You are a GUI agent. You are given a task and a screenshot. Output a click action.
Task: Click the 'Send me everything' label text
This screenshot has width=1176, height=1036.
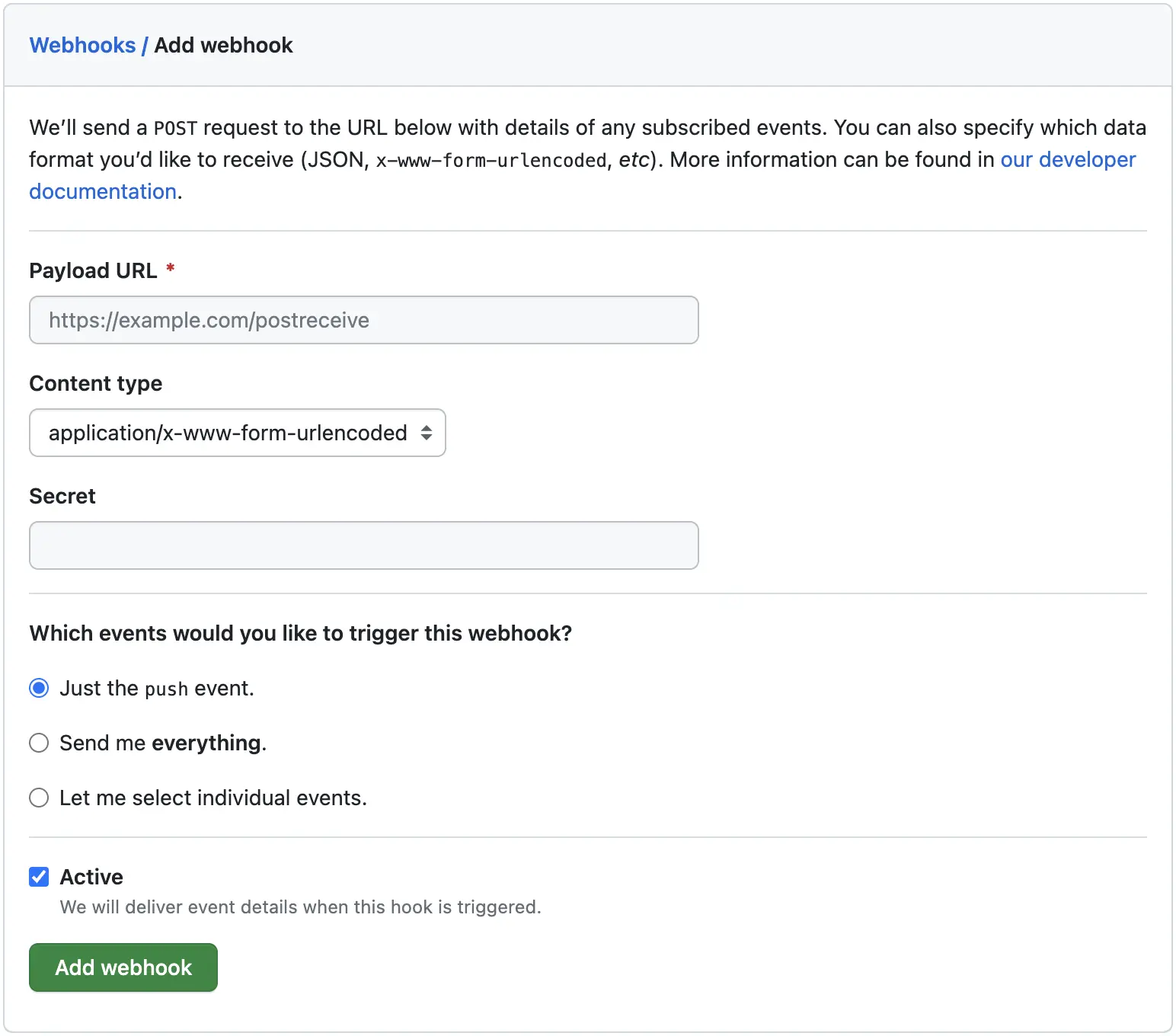163,743
